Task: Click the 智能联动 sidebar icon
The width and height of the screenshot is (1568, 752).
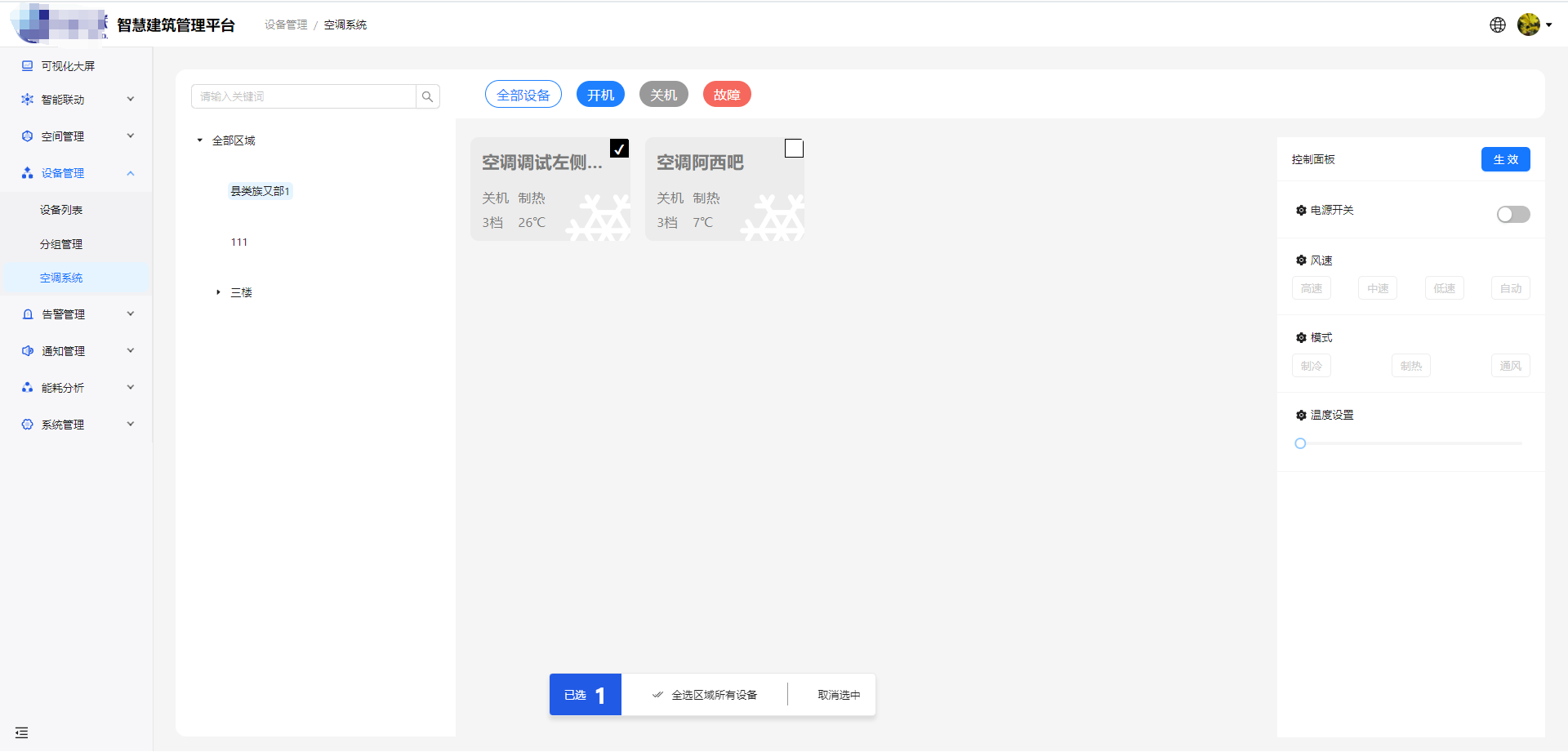Action: 28,100
